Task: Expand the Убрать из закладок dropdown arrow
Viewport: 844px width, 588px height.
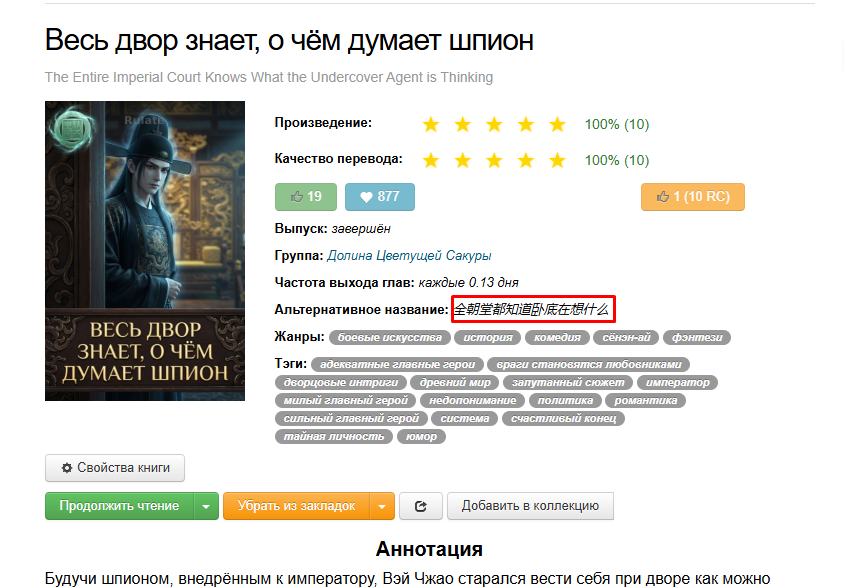Action: pos(382,506)
